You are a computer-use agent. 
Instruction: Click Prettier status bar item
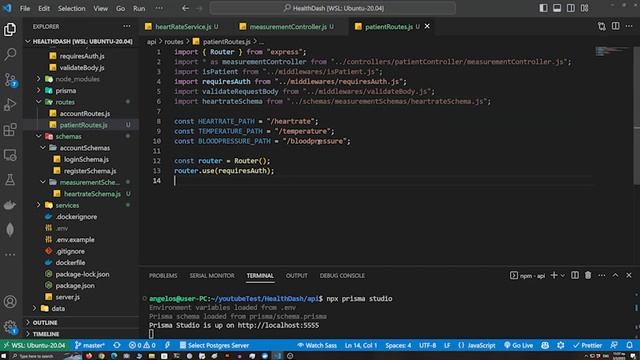point(587,345)
